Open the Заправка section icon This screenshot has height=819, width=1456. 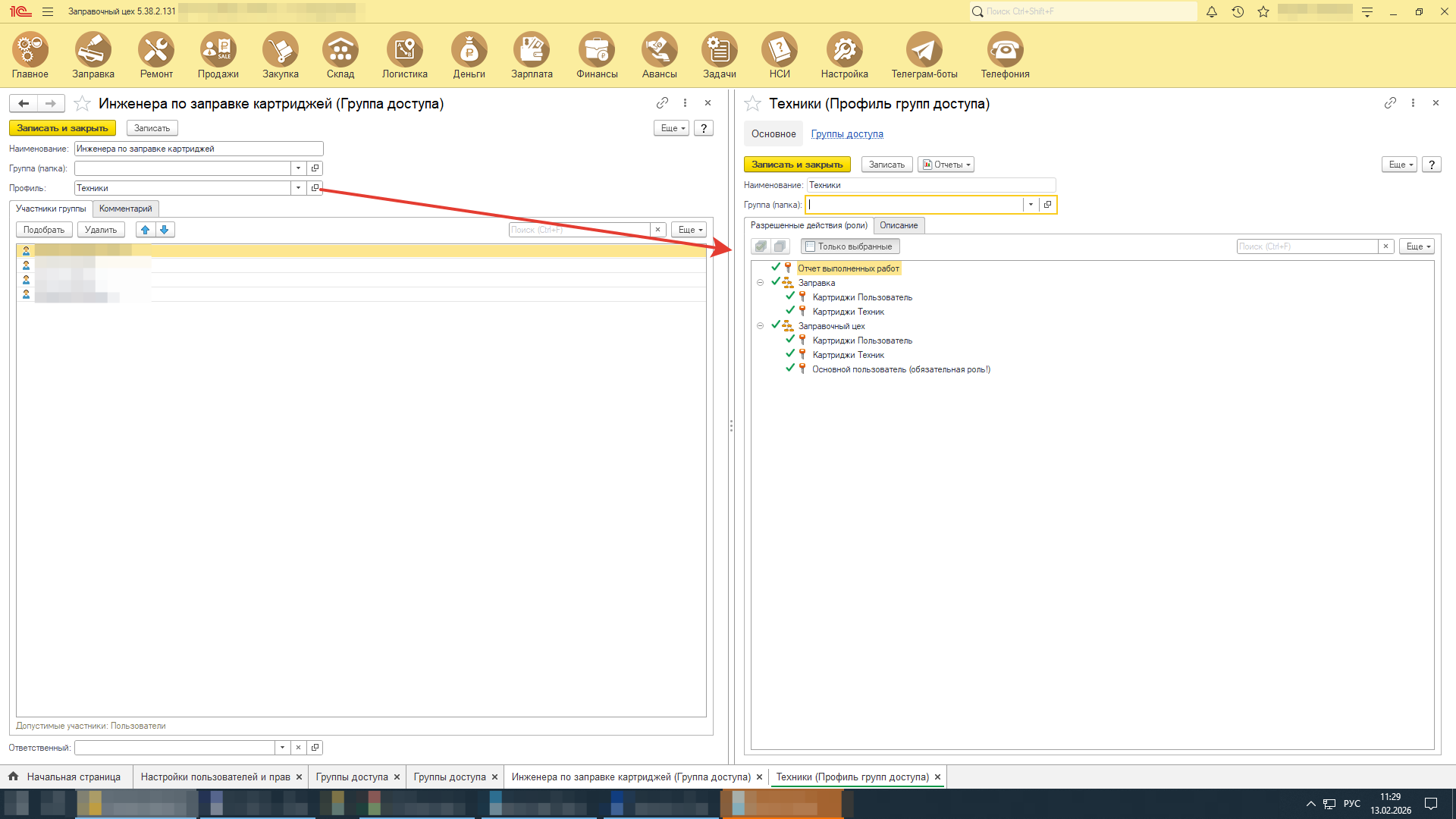point(93,50)
